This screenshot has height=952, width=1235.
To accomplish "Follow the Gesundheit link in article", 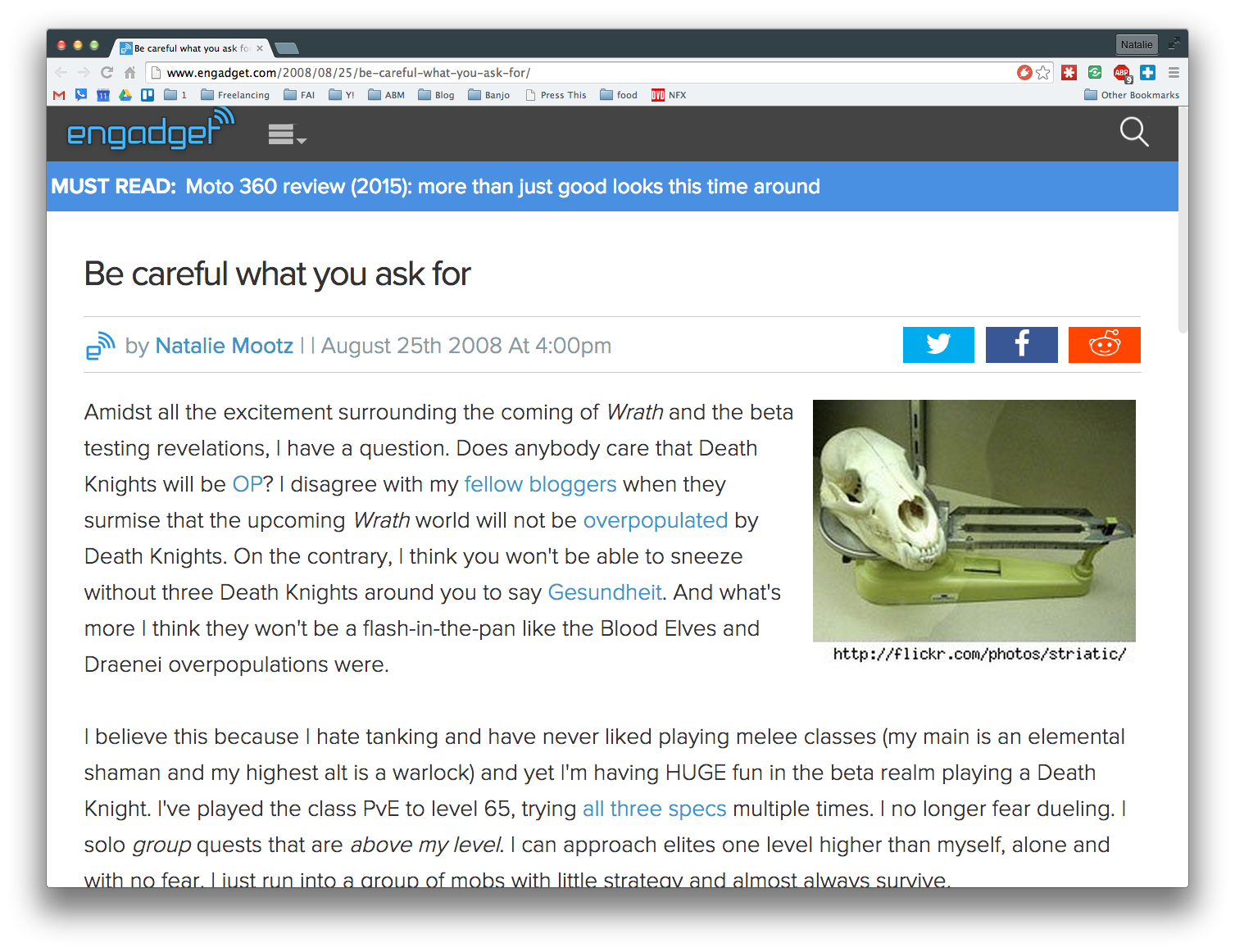I will (x=605, y=592).
